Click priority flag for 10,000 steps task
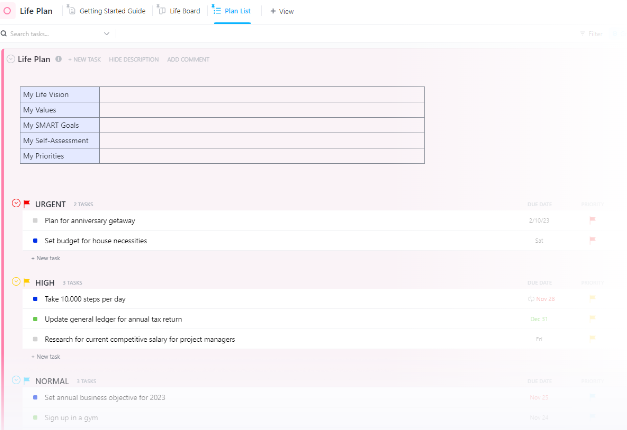The width and height of the screenshot is (627, 430). pyautogui.click(x=592, y=298)
